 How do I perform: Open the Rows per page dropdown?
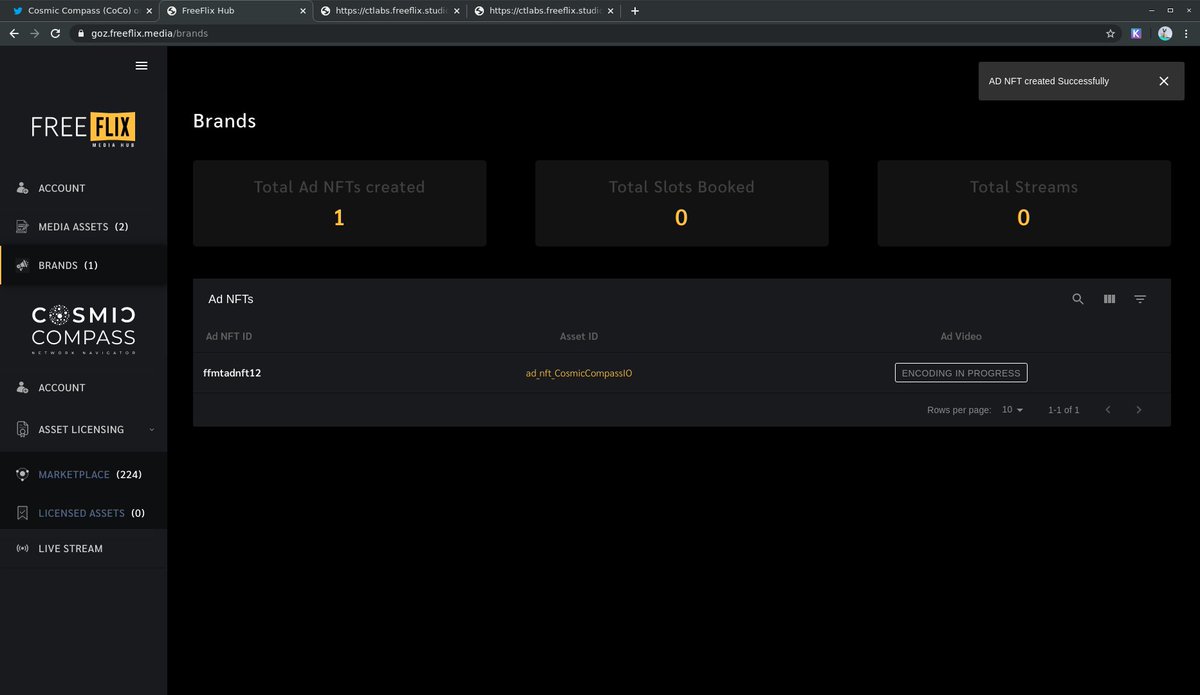1013,410
